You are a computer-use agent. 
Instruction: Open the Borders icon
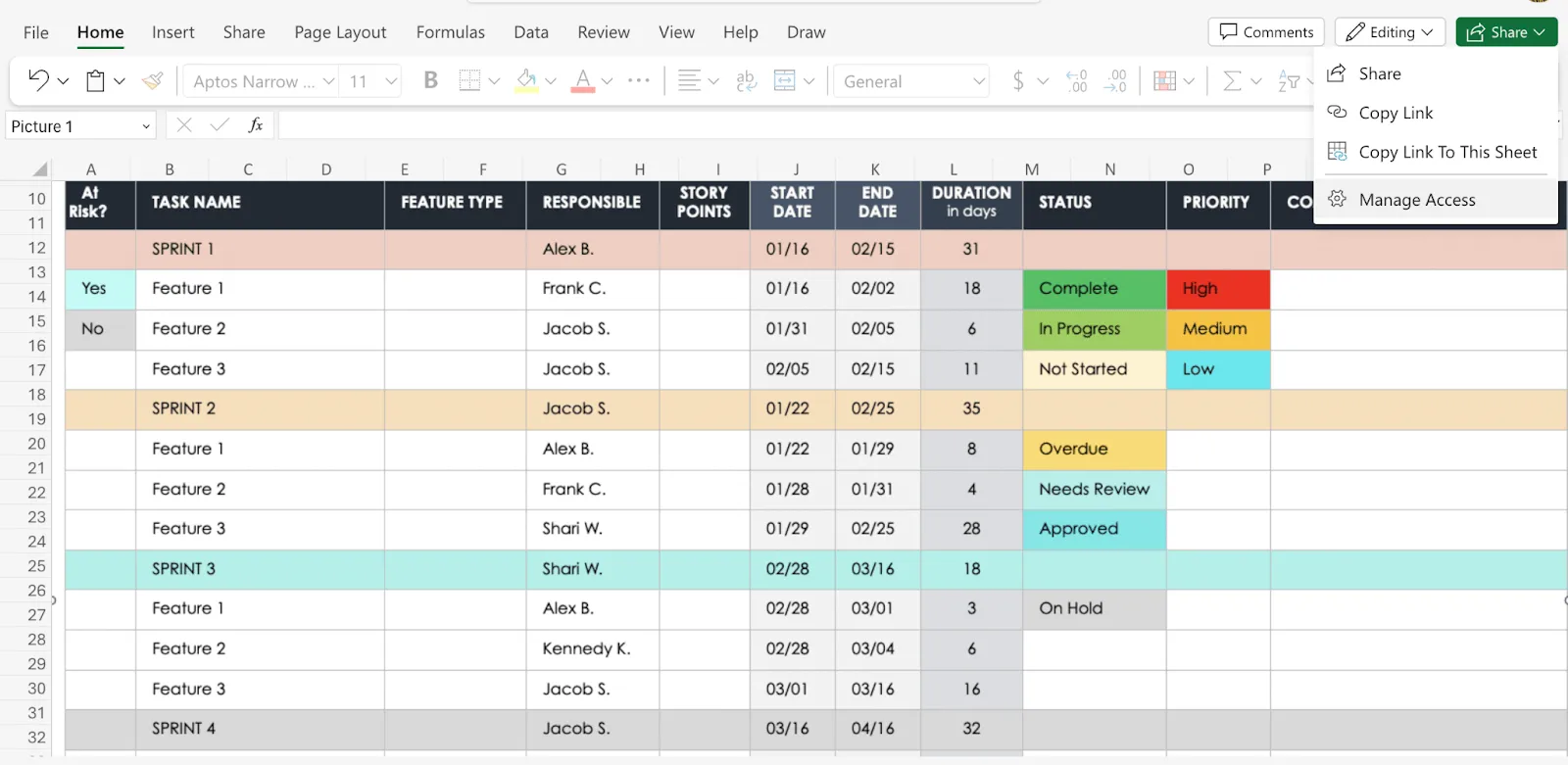(470, 80)
